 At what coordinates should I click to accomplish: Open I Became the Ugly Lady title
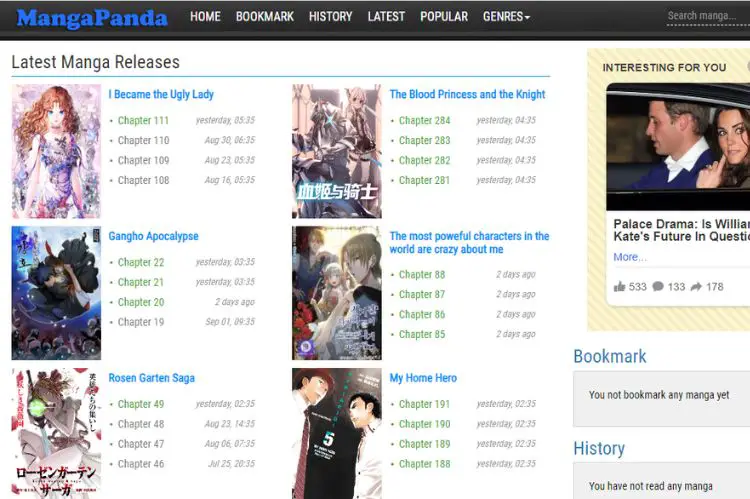pos(161,94)
